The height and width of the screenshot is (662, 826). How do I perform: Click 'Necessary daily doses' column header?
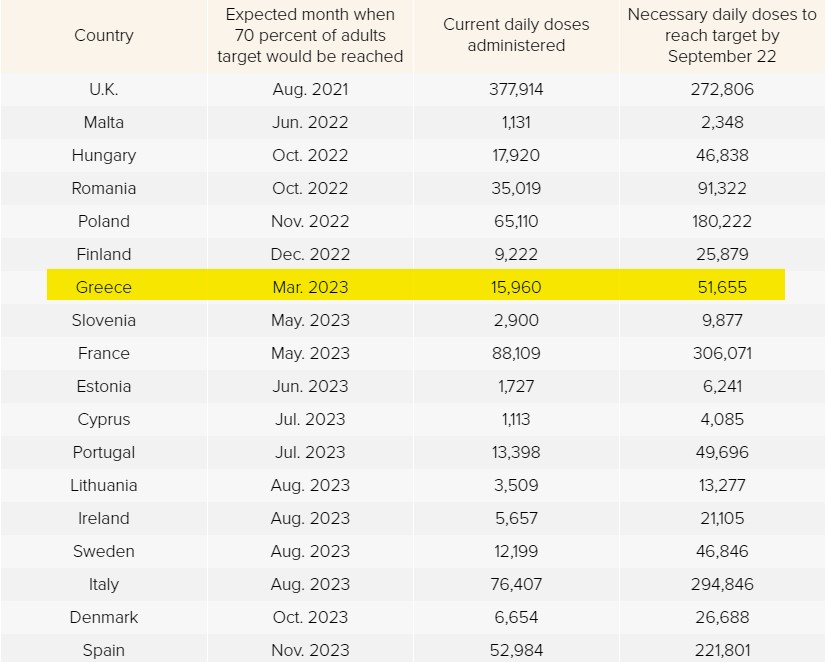(x=722, y=35)
